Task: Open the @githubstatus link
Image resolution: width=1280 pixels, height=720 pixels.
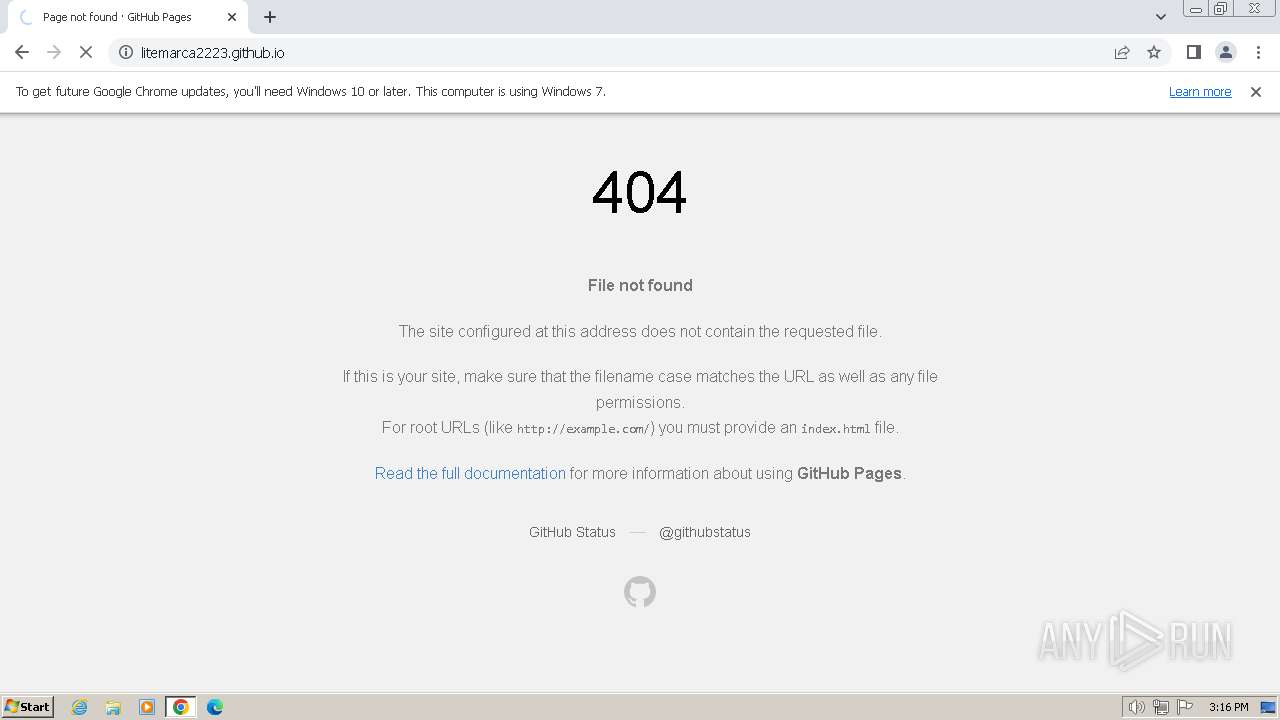Action: (705, 532)
